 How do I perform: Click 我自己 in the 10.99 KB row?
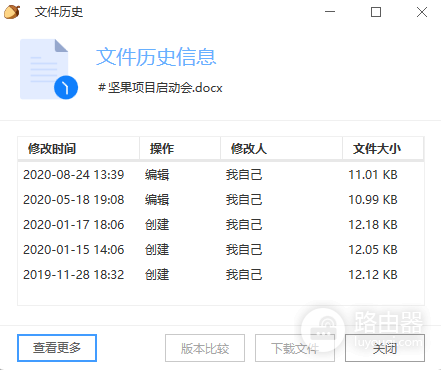(x=244, y=200)
